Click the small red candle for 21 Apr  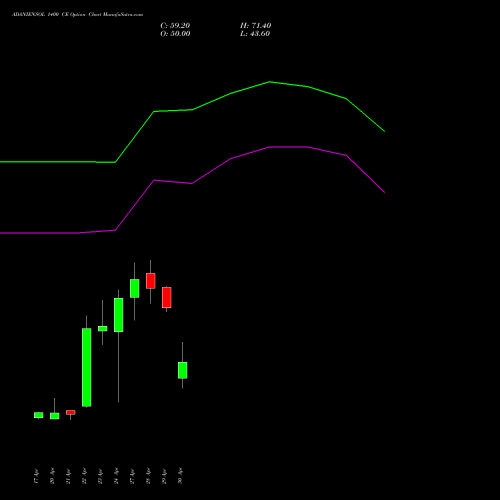coord(71,412)
